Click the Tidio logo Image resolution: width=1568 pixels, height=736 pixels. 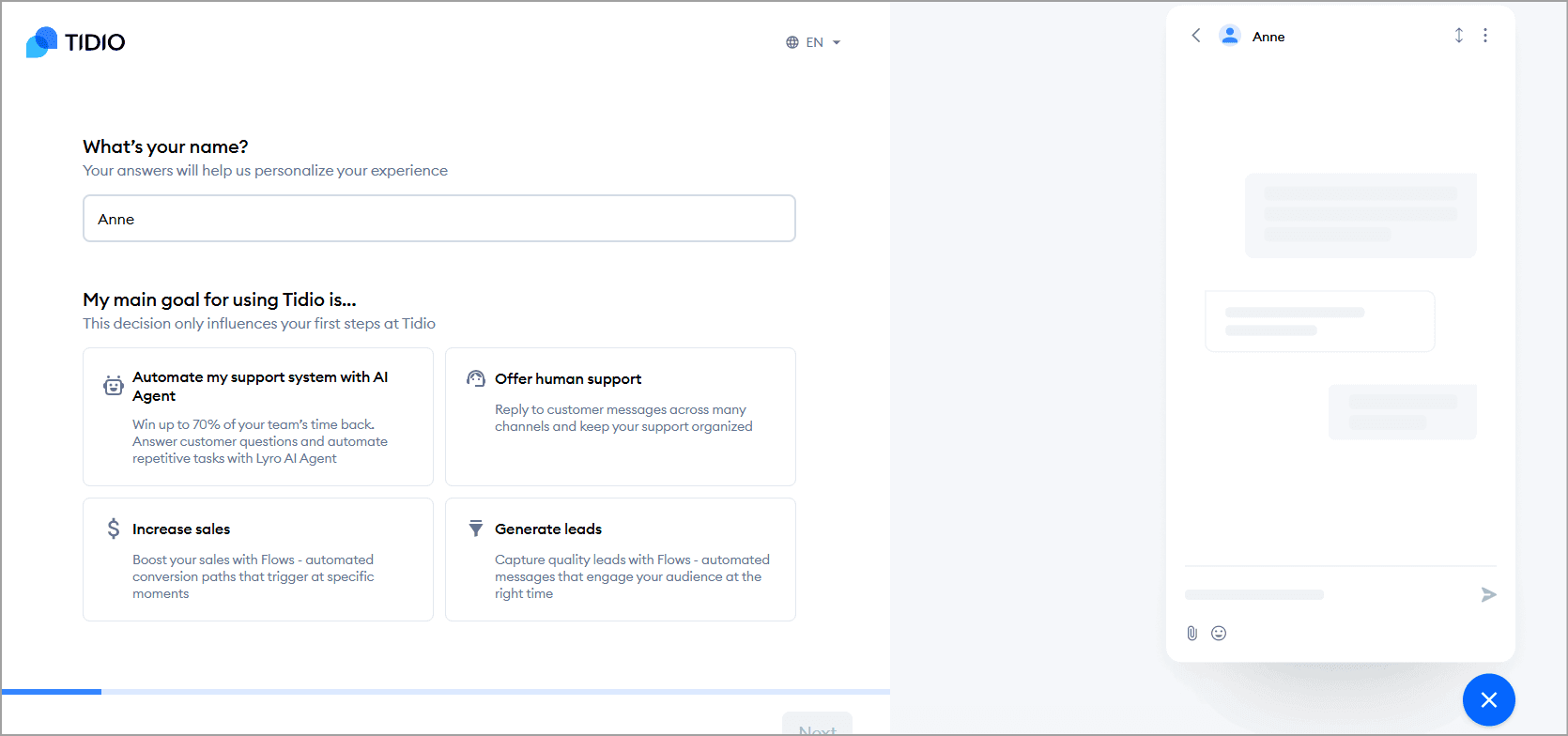coord(75,42)
